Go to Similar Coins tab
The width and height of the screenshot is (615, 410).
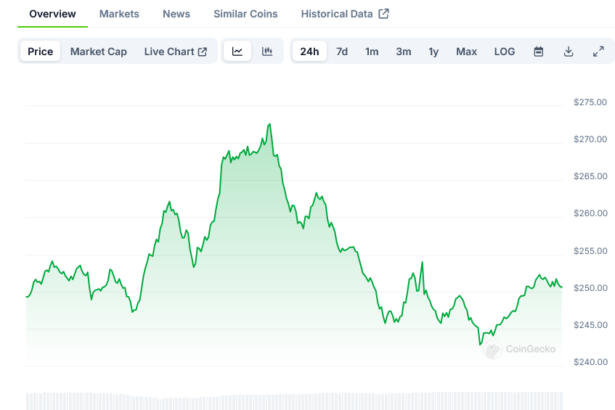(x=246, y=14)
